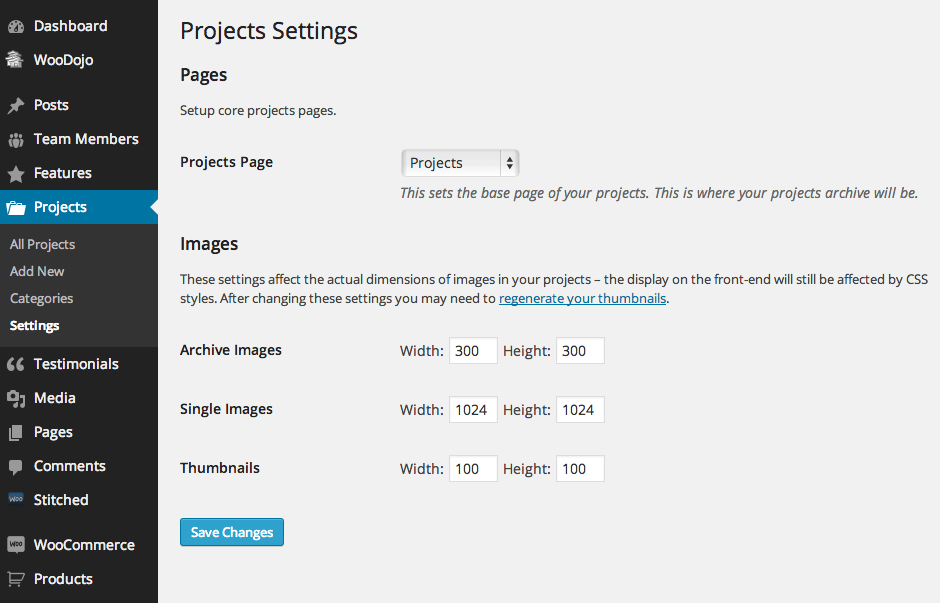Click the Comments speech bubble icon
Screen dimensions: 940x603
tap(16, 466)
